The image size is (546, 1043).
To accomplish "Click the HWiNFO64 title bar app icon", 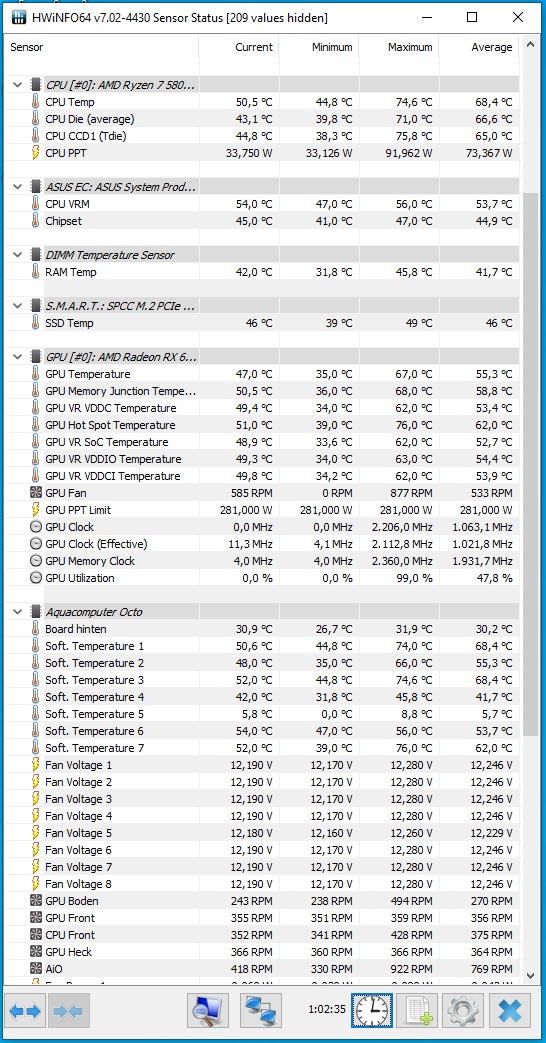I will pyautogui.click(x=19, y=18).
